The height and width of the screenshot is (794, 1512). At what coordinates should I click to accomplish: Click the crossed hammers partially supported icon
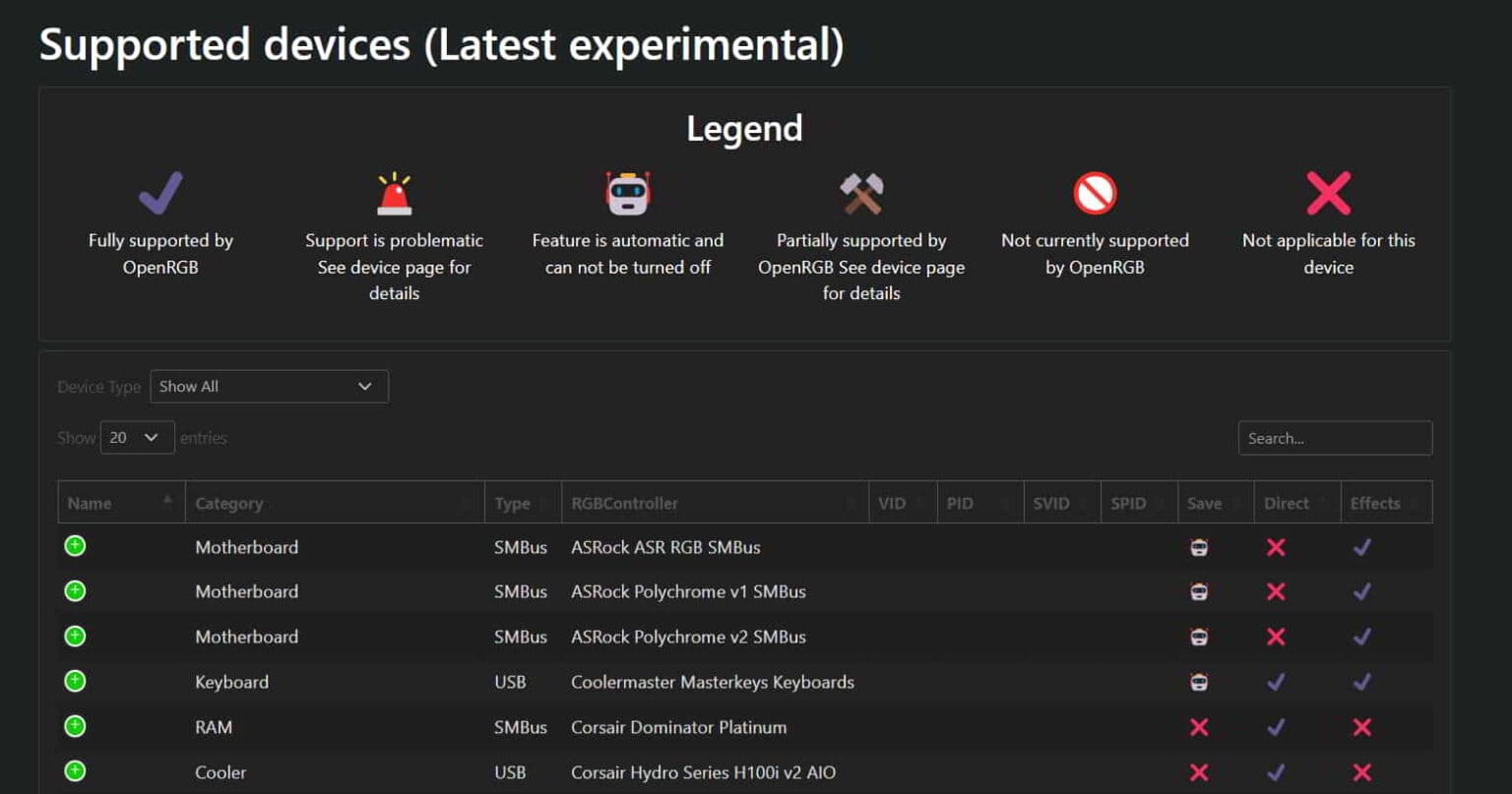[861, 193]
